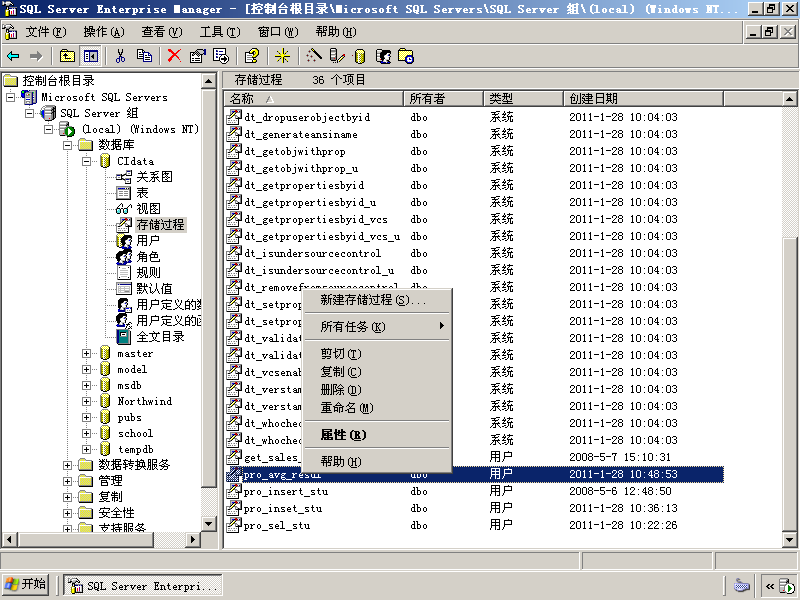Click the New database cylinder toolbar icon
This screenshot has height=600, width=800.
(x=360, y=56)
